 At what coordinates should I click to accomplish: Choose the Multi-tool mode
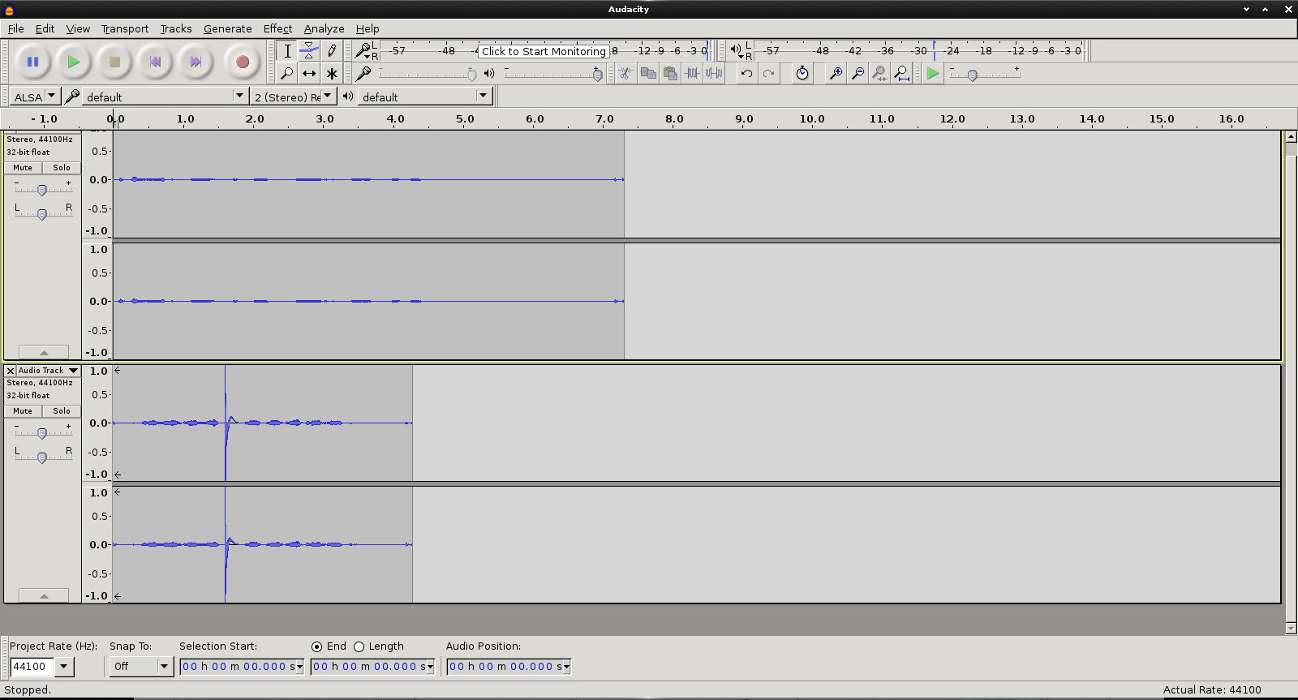click(331, 73)
